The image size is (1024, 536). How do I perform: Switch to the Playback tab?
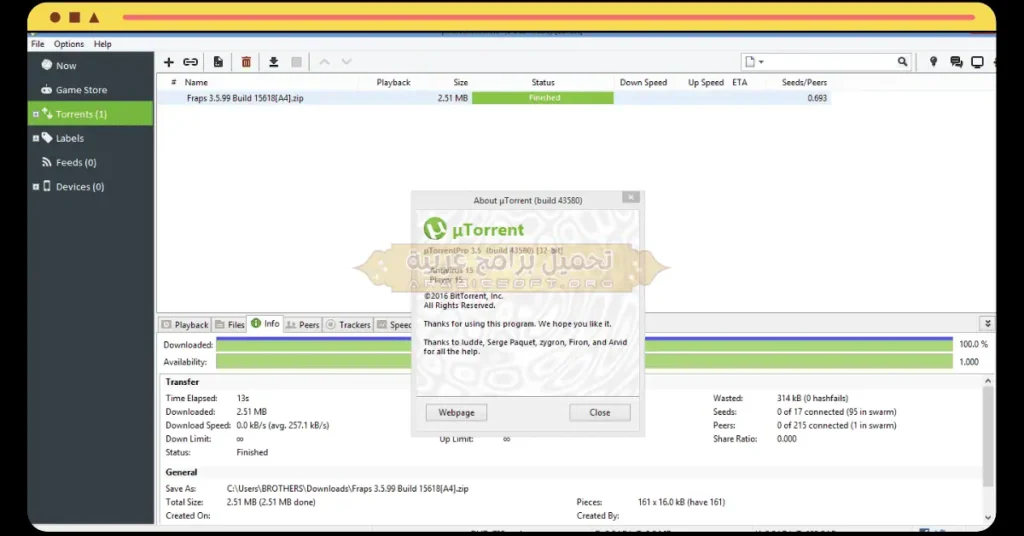point(185,324)
